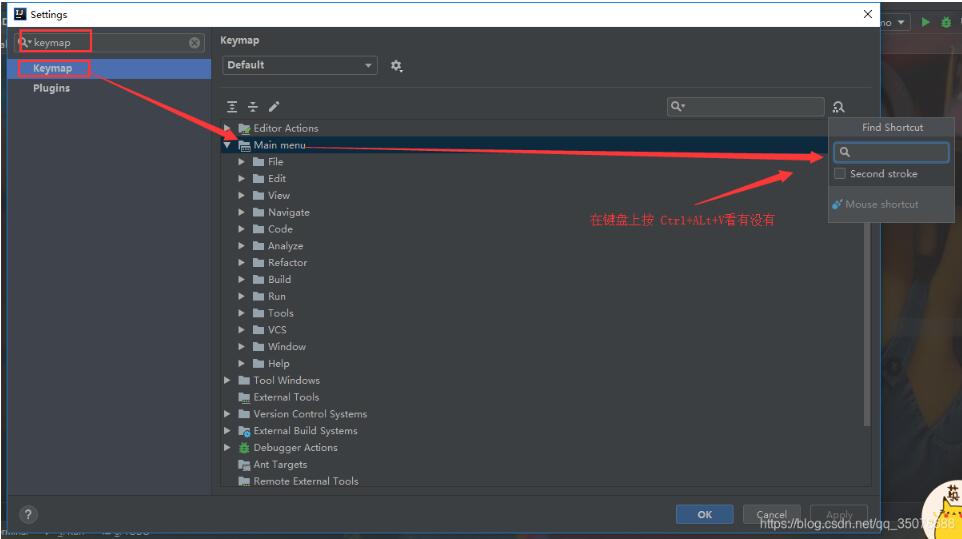
Task: Click the pencil edit shortcut icon
Action: pos(274,107)
